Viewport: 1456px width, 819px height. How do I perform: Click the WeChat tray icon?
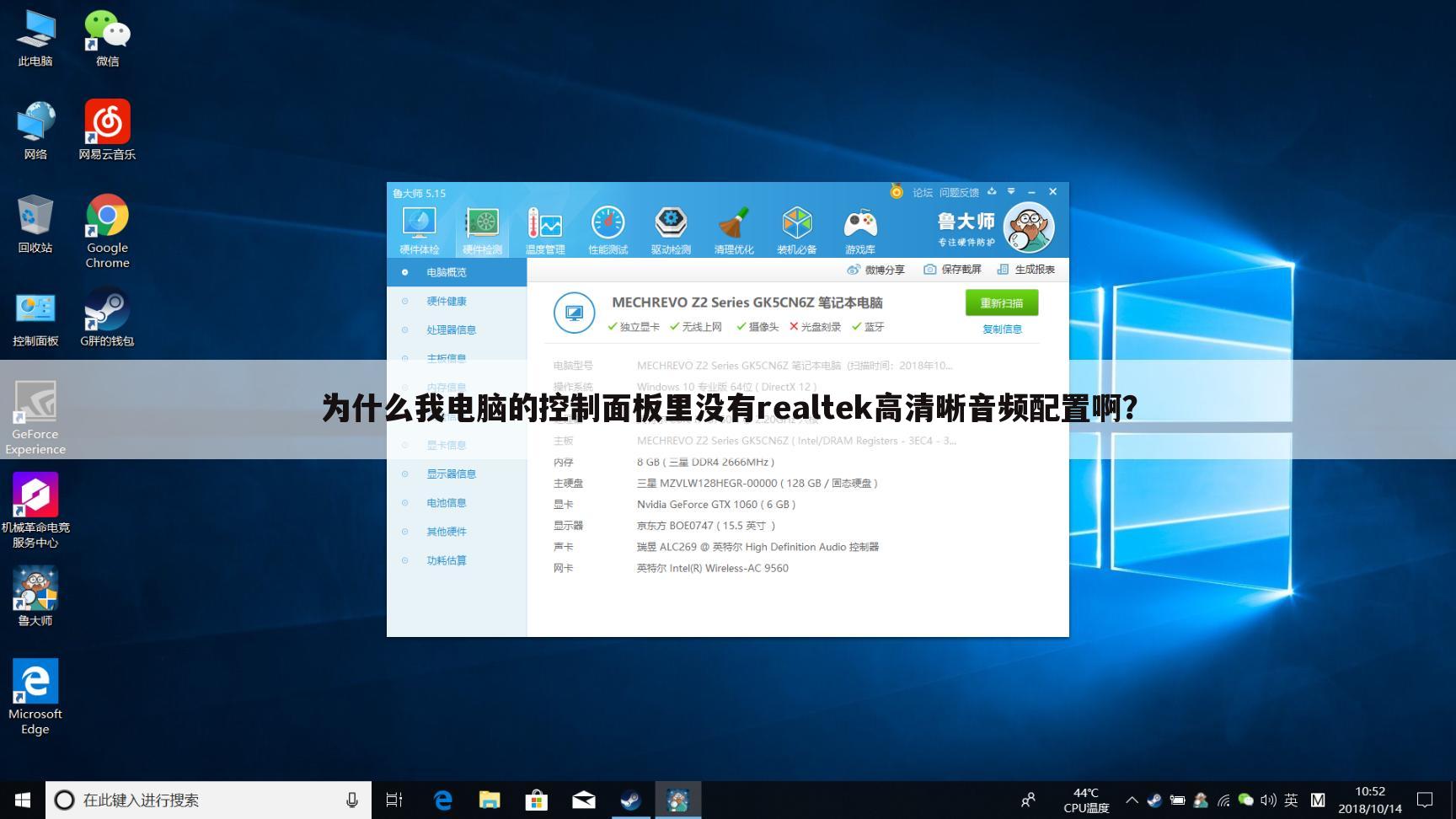(1245, 800)
